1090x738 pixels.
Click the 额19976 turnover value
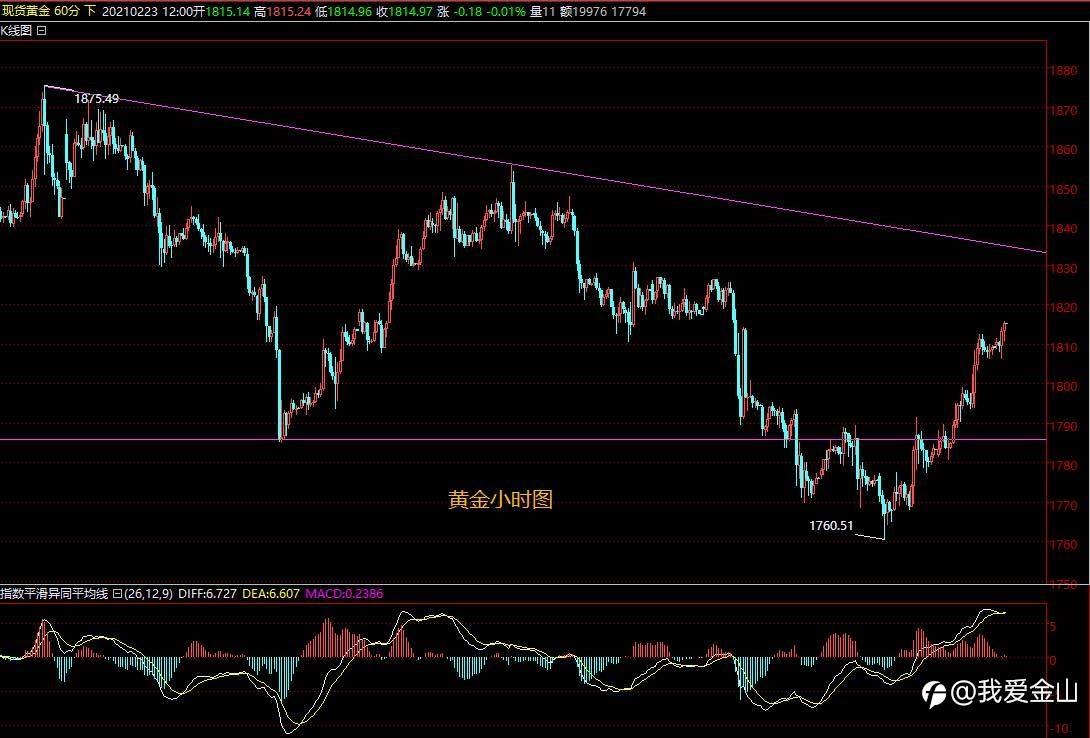[x=583, y=11]
